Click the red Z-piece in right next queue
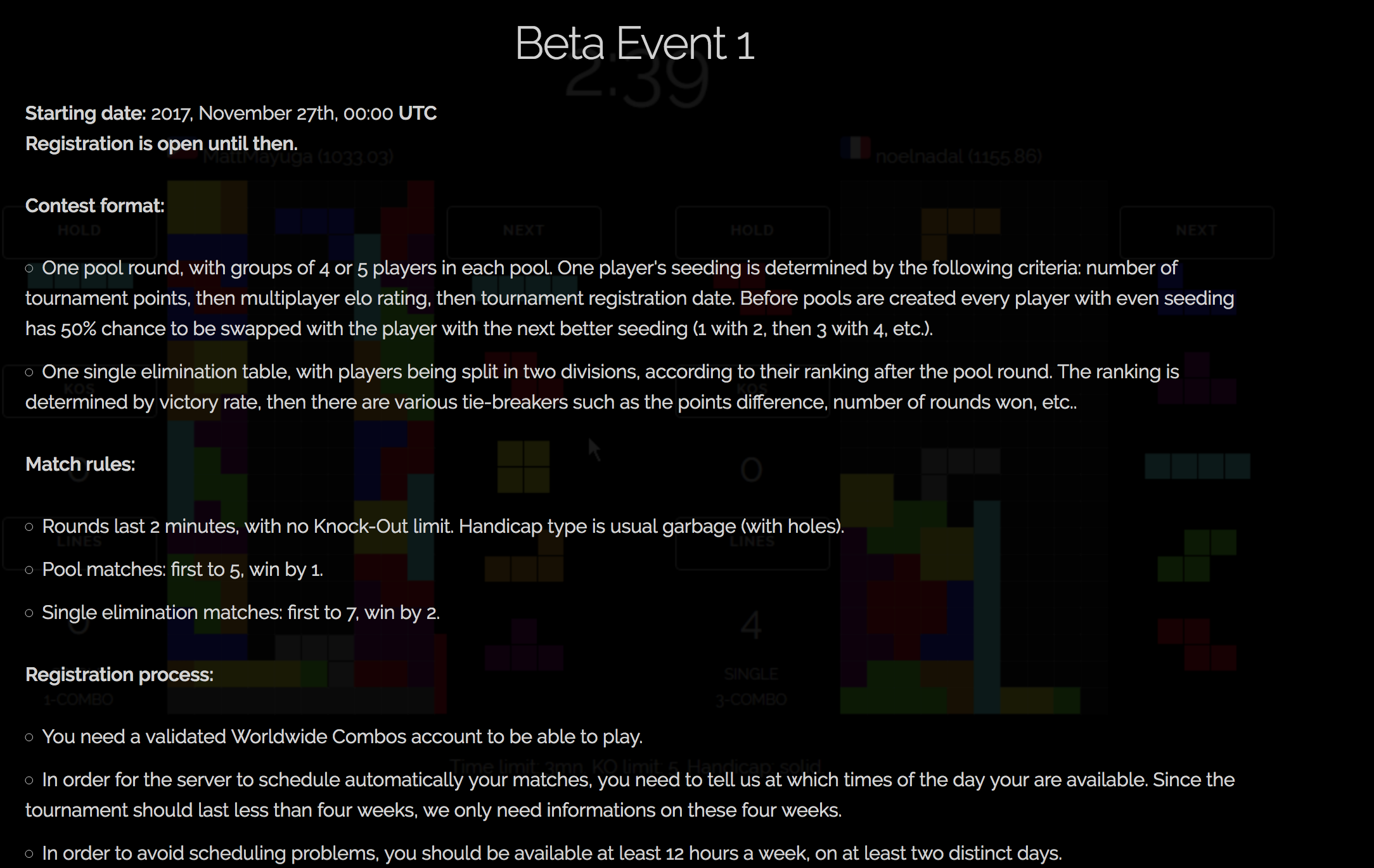Screen dimensions: 1374x868 click(1197, 645)
